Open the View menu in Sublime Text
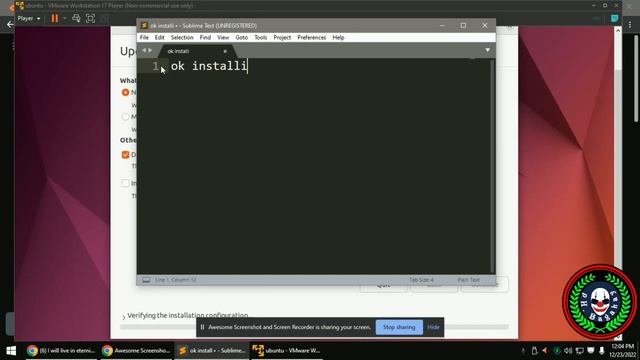The height and width of the screenshot is (360, 640). 223,38
